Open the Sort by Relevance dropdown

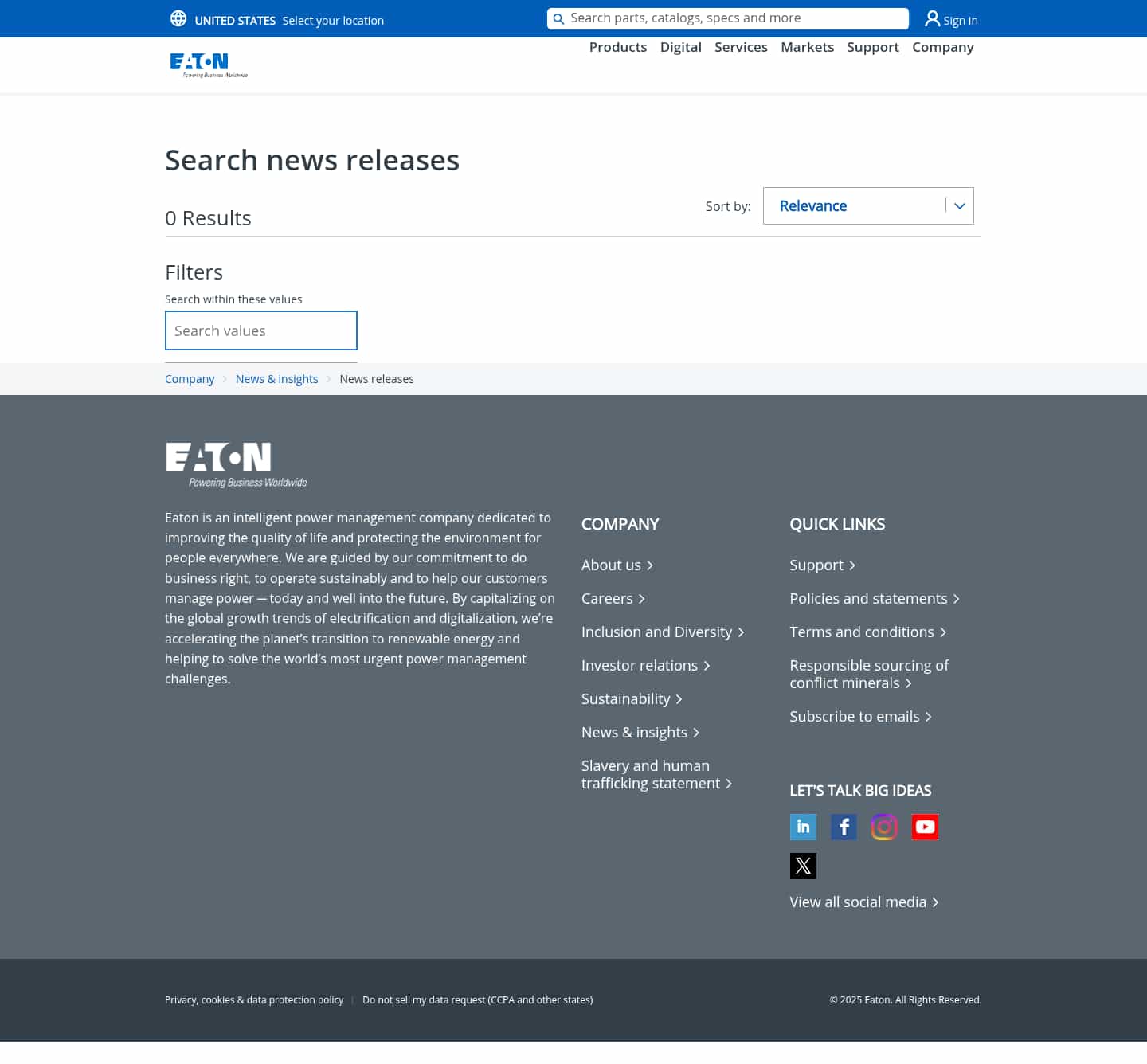click(x=867, y=205)
